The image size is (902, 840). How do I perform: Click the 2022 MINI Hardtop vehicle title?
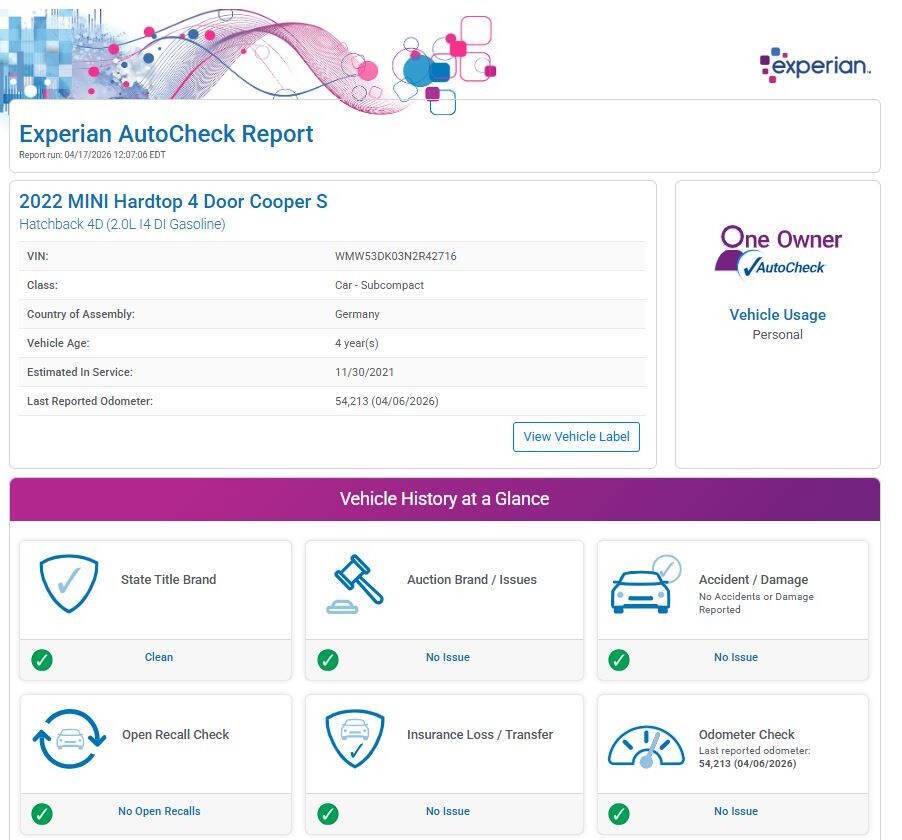click(x=173, y=202)
